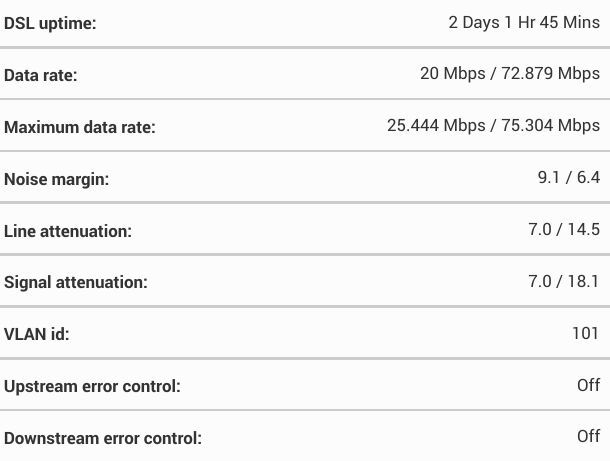Click the Downstream error control label
Screen dimensions: 610x461
tap(103, 439)
